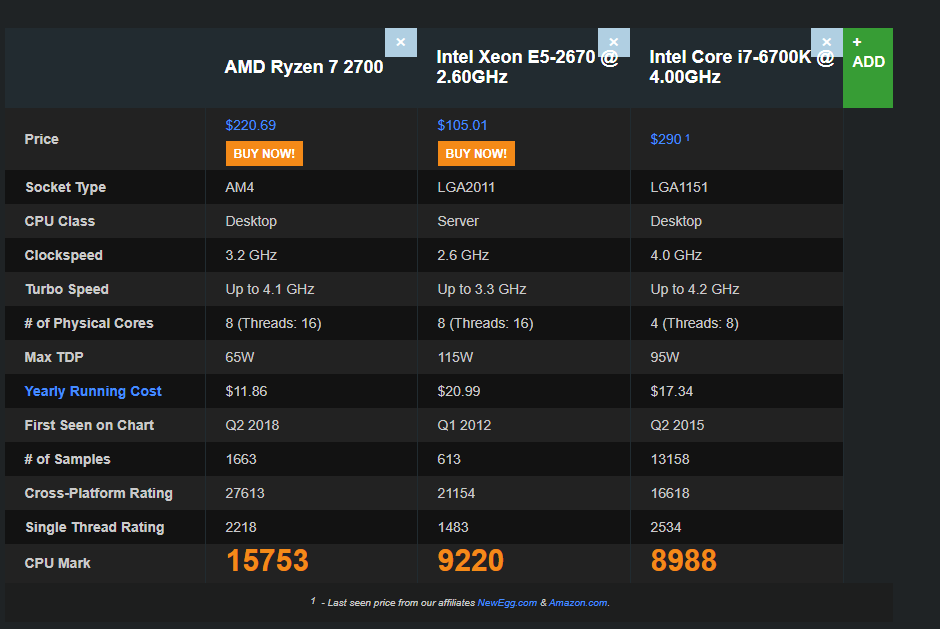Click the 9220 CPU Mark score

tap(471, 561)
